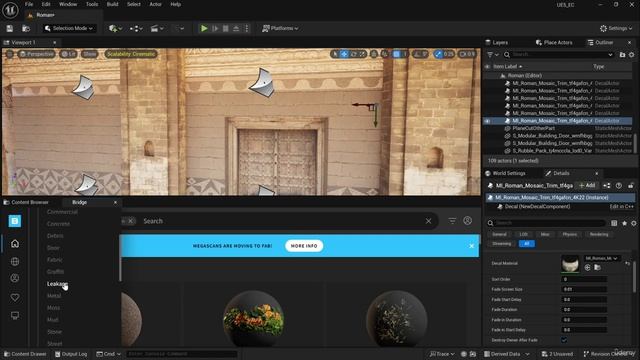Choose the Select objects mode in viewport toolbar

pyautogui.click(x=335, y=54)
